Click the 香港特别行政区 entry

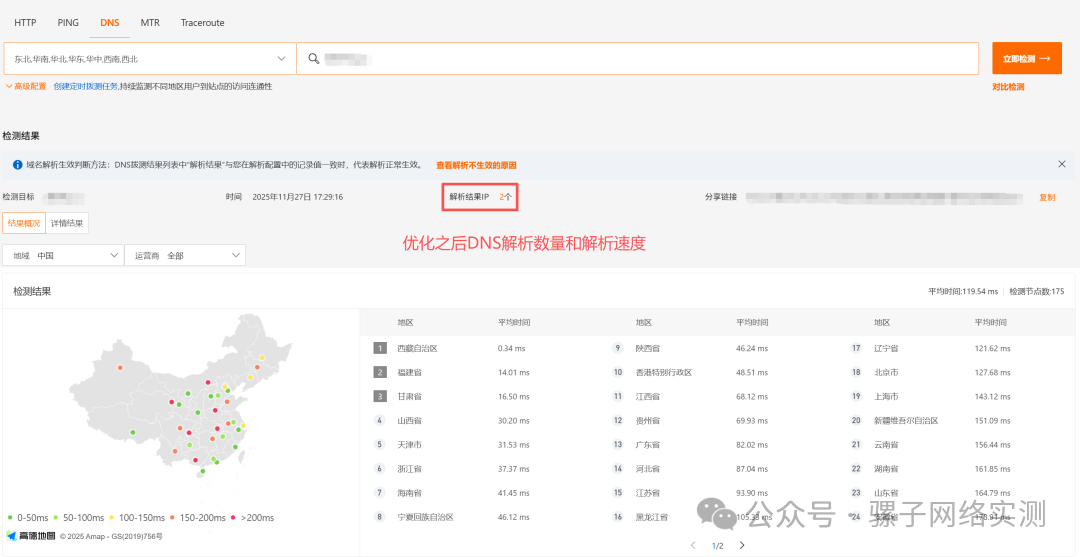[664, 372]
